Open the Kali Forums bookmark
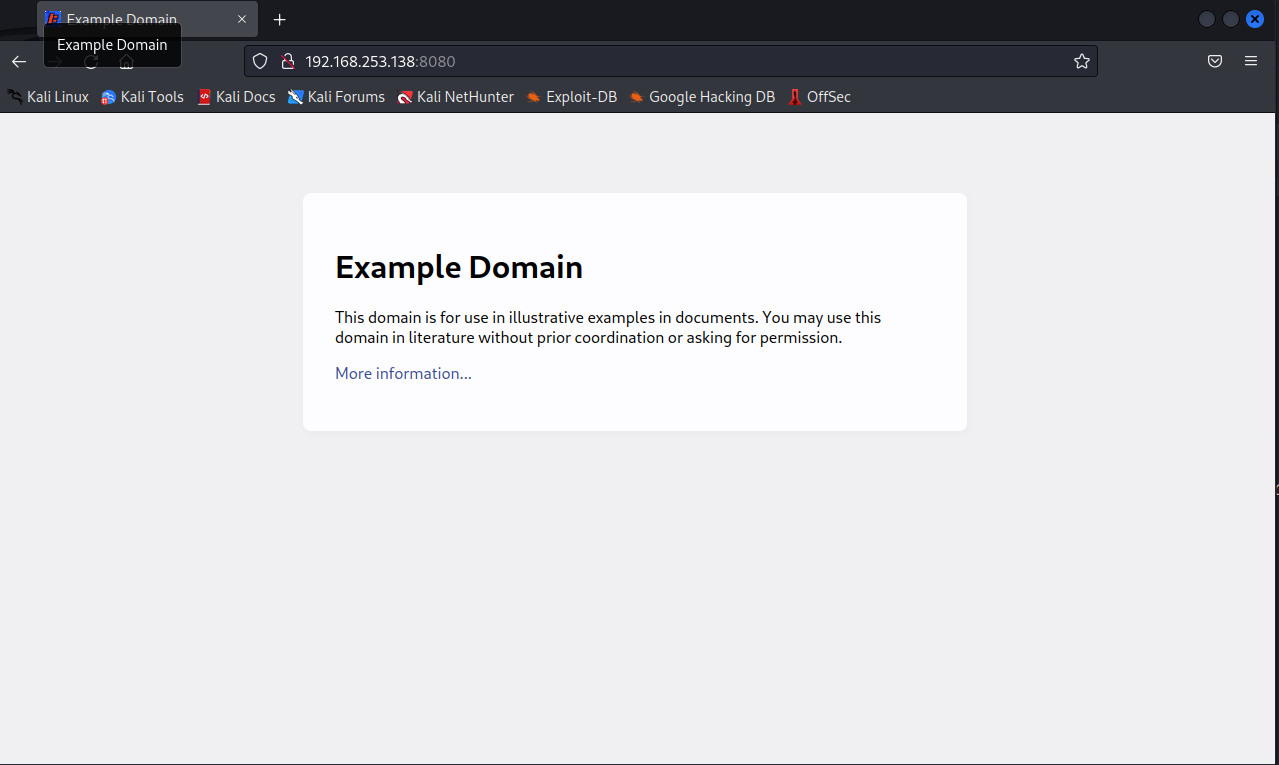 (x=336, y=97)
